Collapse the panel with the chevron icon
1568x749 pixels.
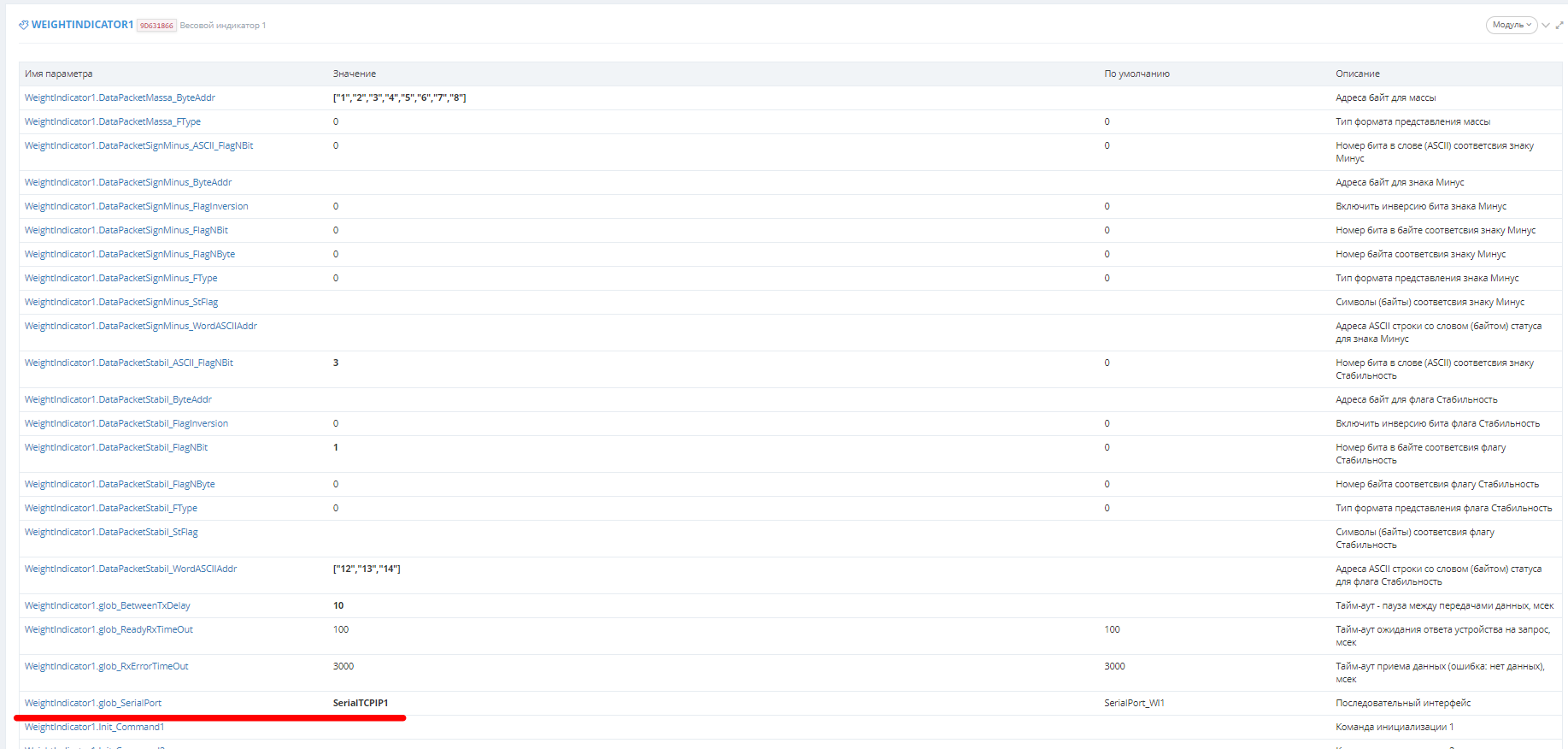tap(1546, 26)
